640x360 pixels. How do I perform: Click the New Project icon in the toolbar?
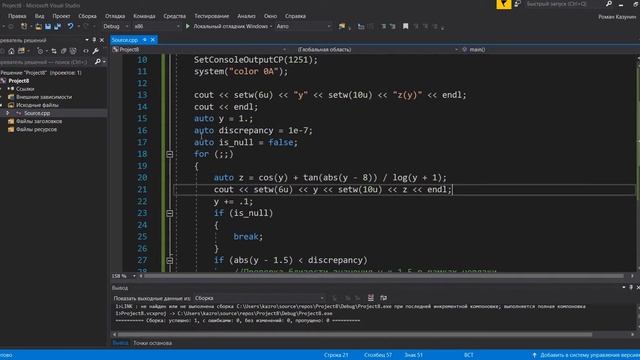(x=24, y=26)
